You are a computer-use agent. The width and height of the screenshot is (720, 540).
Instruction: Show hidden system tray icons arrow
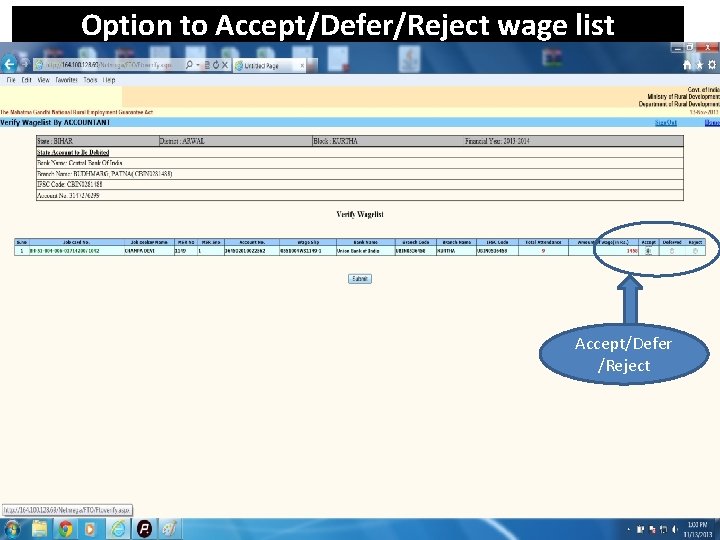pos(628,530)
